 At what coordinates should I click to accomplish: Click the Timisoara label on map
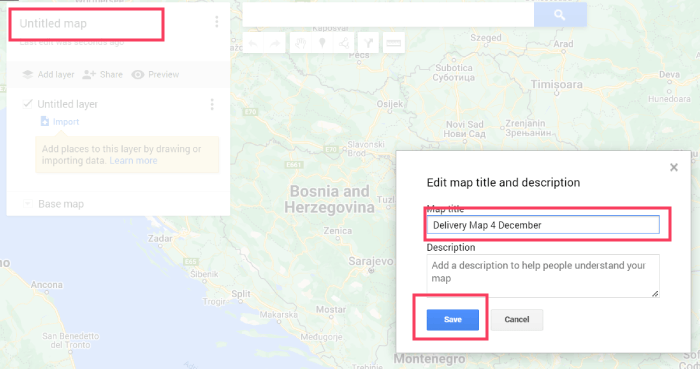[557, 84]
